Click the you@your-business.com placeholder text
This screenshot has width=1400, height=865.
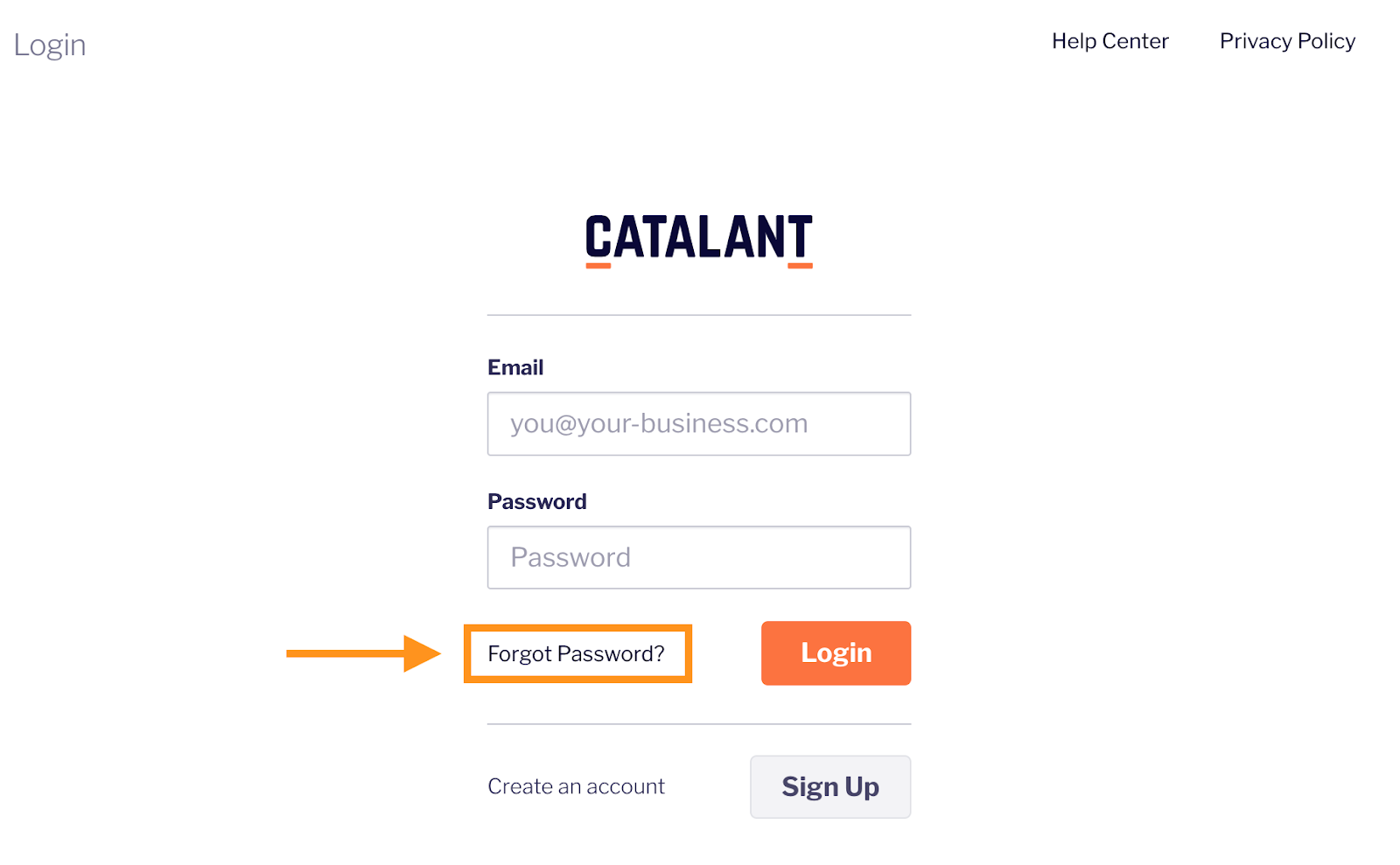coord(659,424)
